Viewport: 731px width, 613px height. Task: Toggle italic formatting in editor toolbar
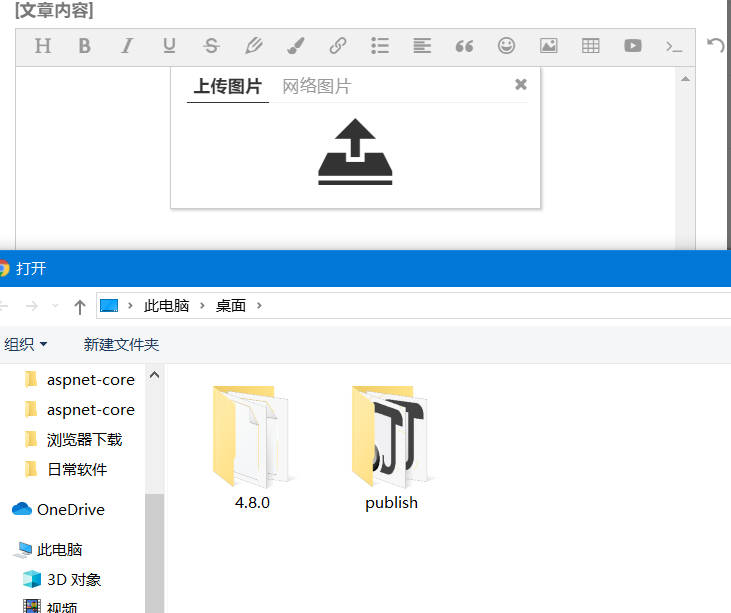click(x=127, y=46)
